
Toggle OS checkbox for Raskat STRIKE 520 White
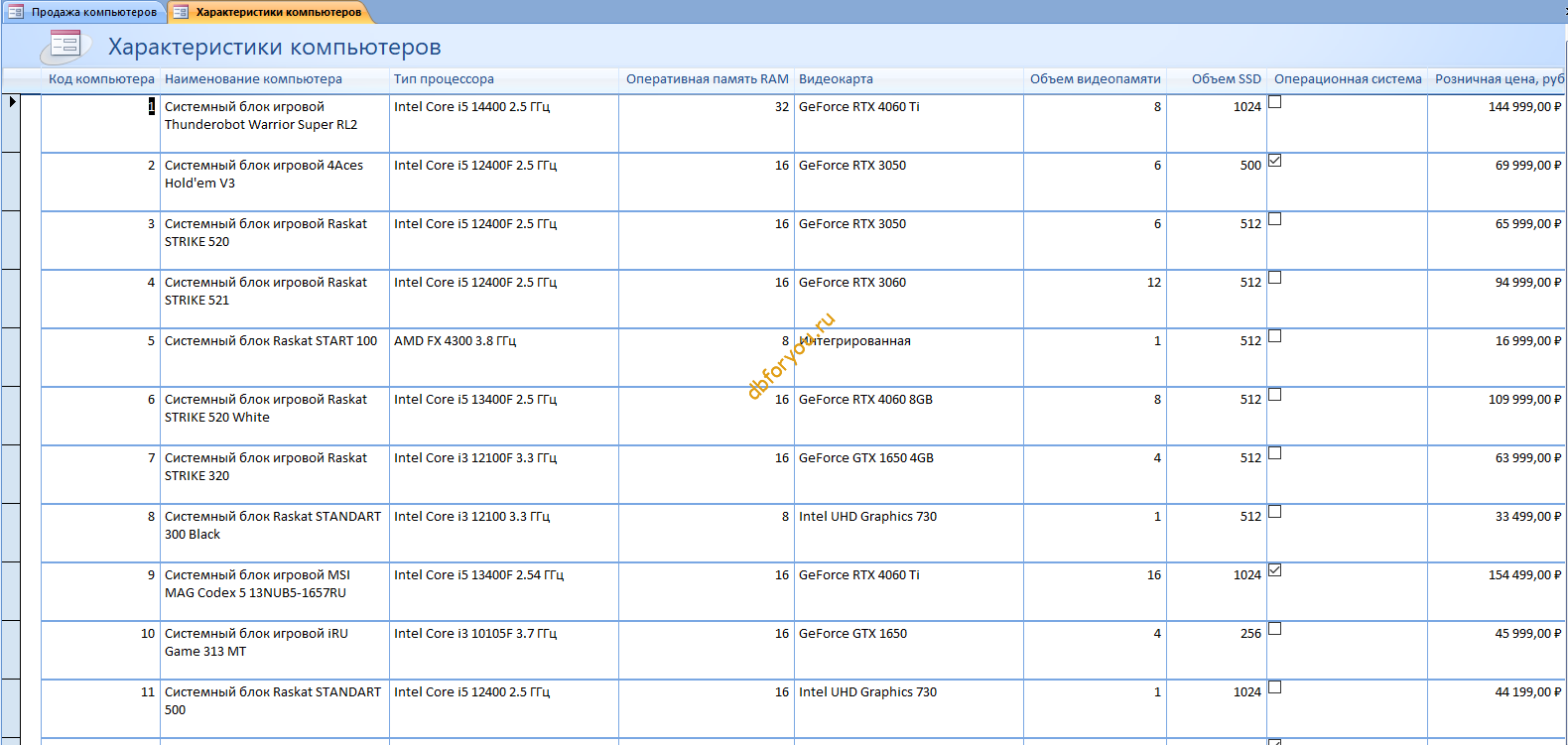tap(1275, 394)
